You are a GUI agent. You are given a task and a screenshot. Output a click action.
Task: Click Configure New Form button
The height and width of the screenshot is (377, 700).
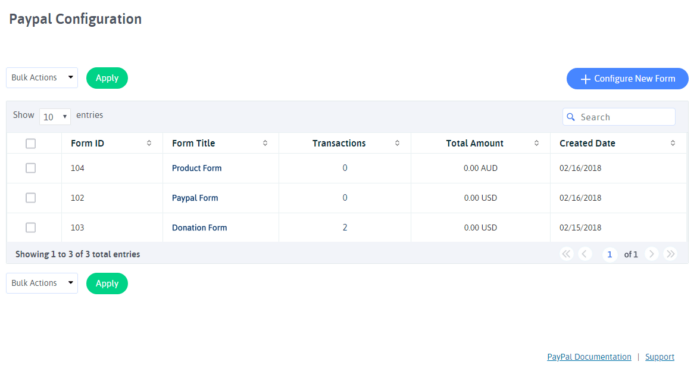[628, 79]
